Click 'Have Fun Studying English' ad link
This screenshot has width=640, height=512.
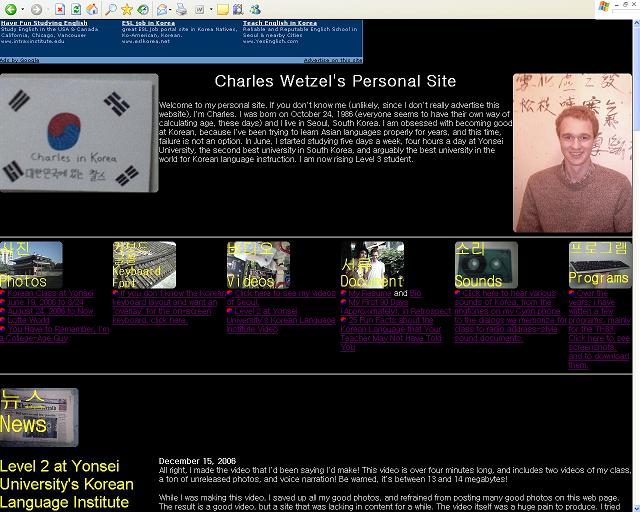coord(44,22)
